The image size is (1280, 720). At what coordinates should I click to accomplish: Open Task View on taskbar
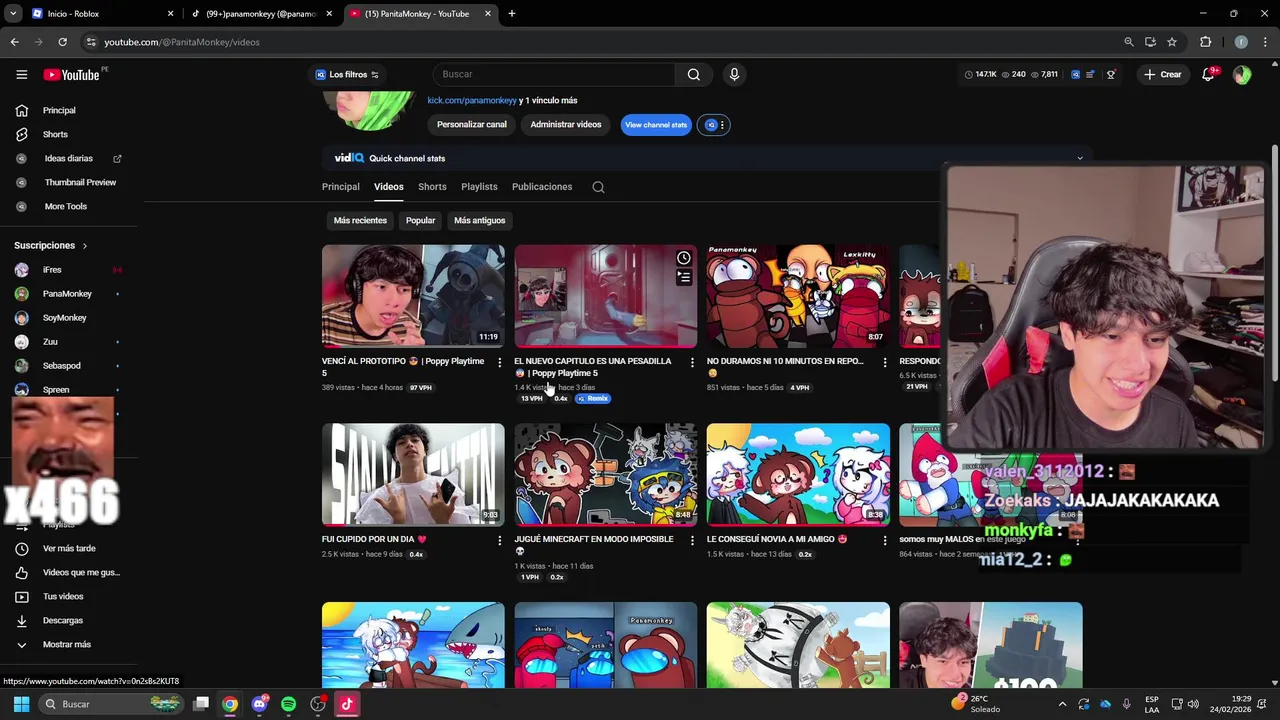[x=201, y=704]
